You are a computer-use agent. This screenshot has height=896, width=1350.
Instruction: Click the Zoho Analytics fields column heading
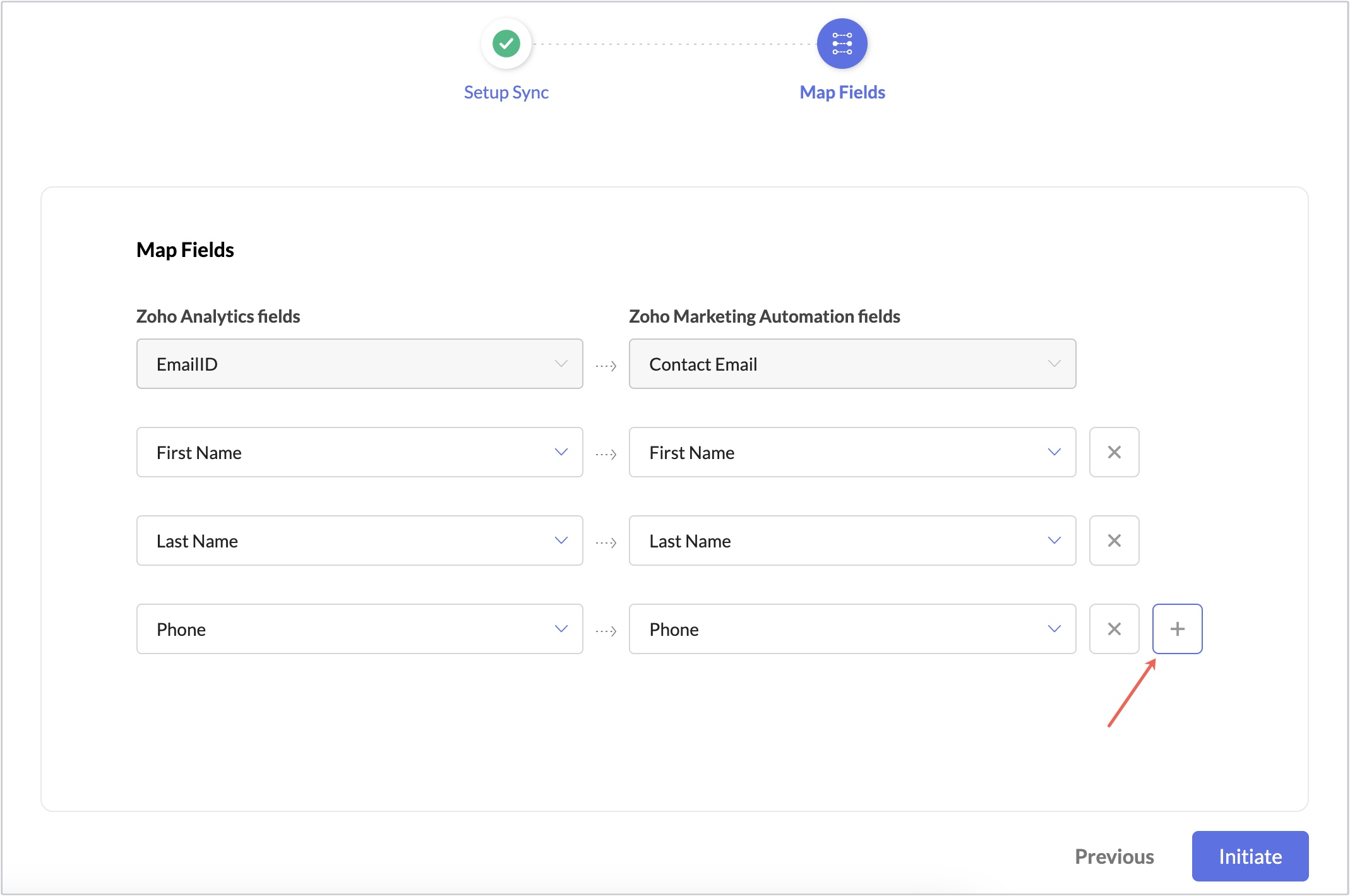(x=218, y=316)
